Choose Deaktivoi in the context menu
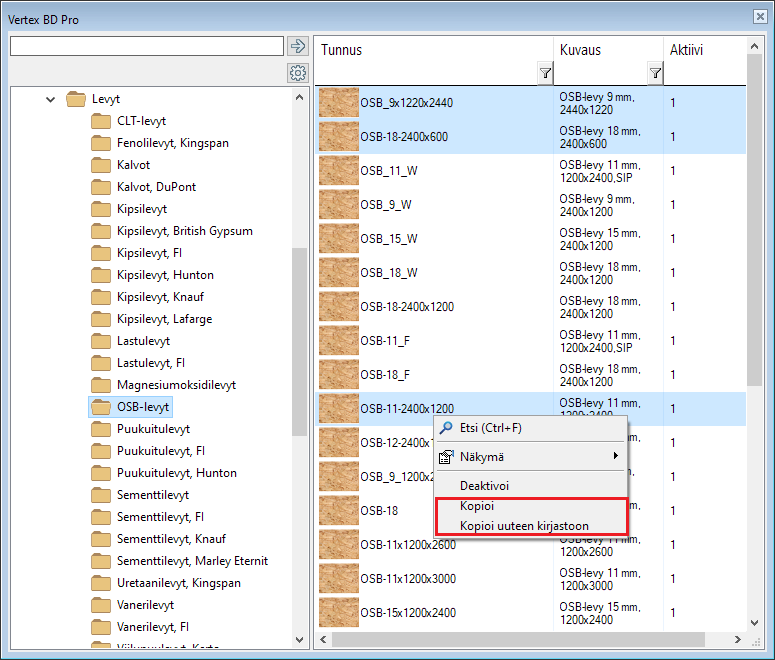The height and width of the screenshot is (660, 775). [484, 485]
